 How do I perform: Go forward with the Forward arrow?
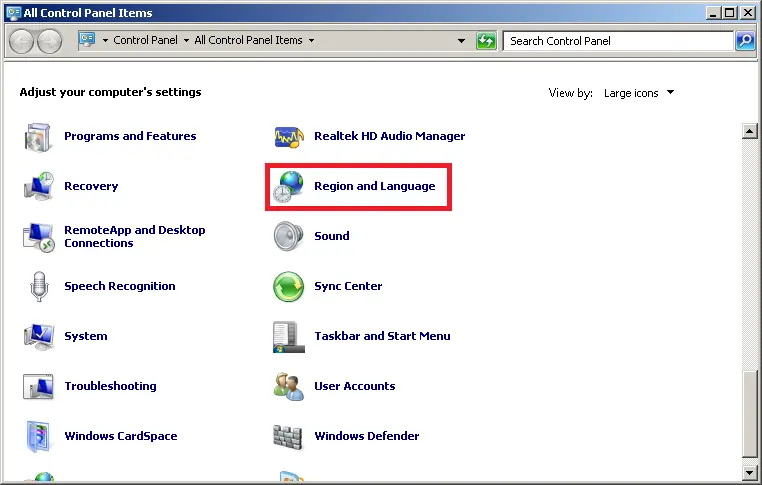50,41
